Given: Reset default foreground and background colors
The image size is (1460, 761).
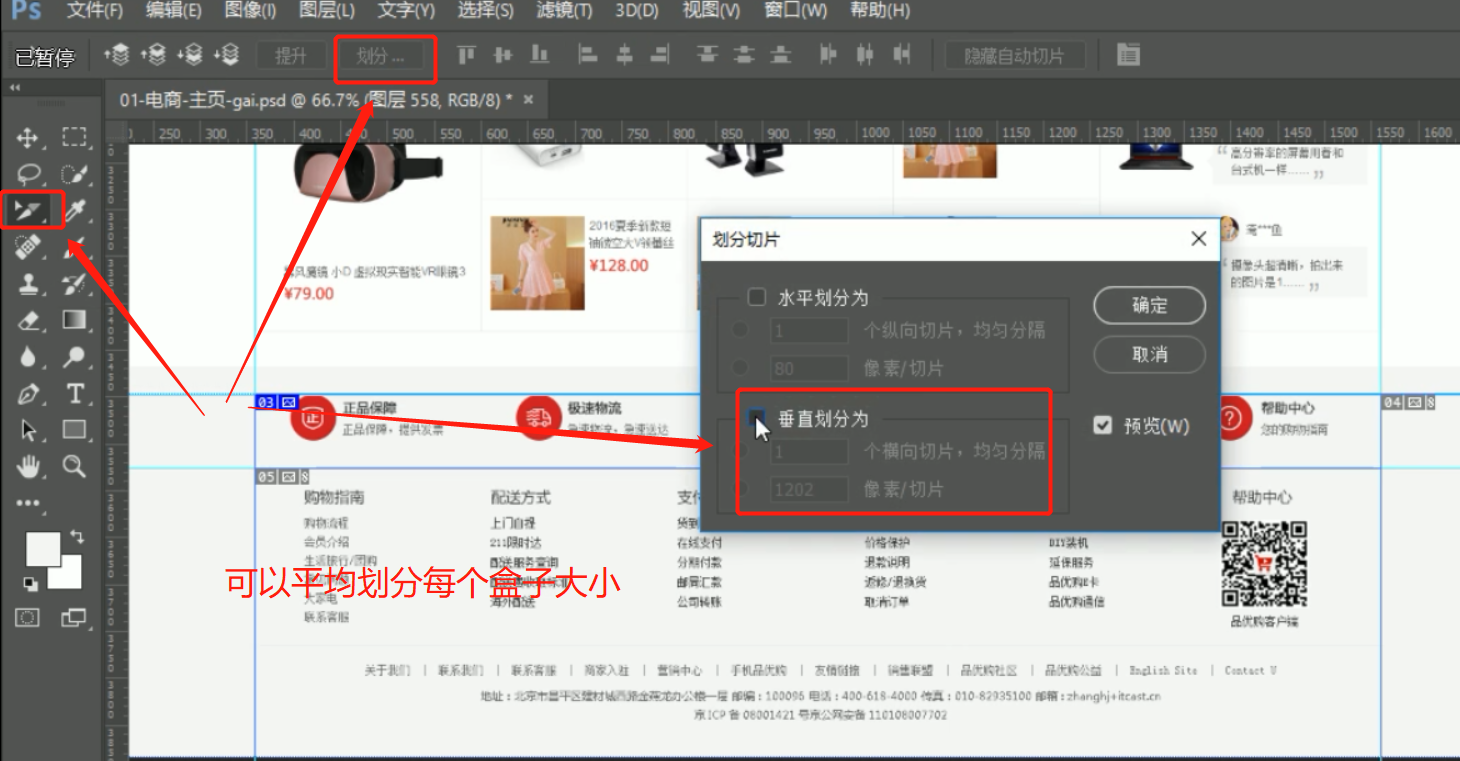Looking at the screenshot, I should tap(30, 583).
